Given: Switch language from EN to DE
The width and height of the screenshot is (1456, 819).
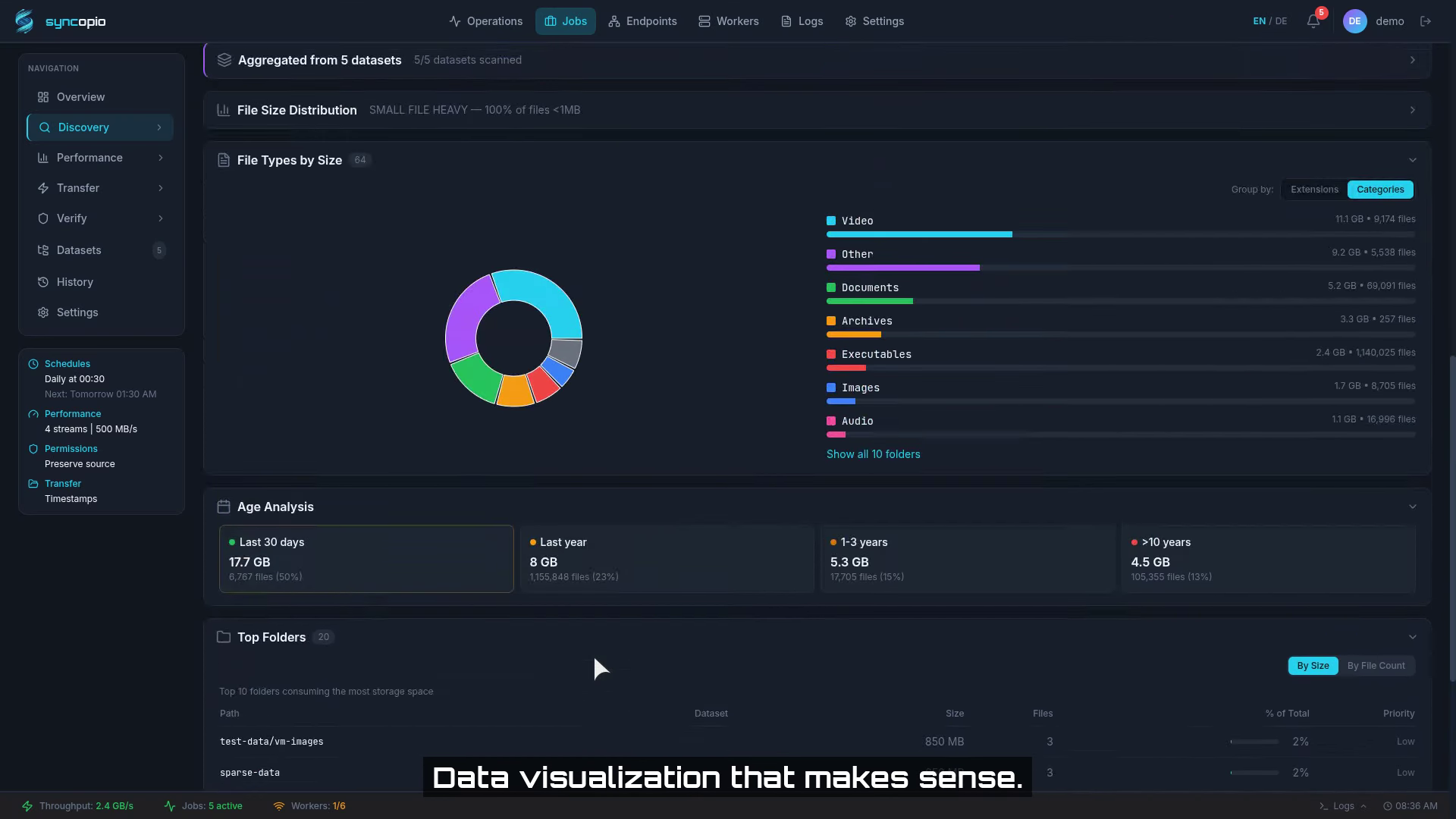Looking at the screenshot, I should tap(1282, 20).
